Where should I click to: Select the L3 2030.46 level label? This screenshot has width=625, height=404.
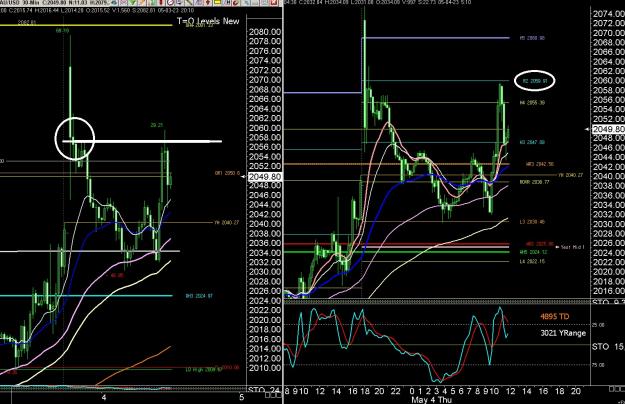[532, 222]
